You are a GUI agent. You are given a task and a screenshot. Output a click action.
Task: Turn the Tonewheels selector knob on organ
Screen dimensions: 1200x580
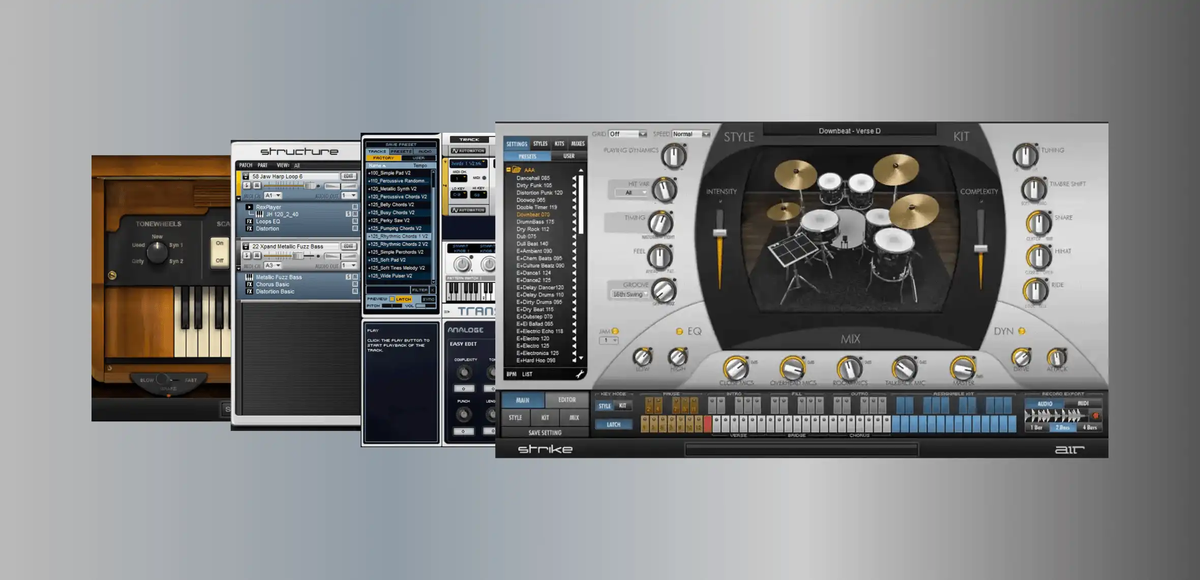point(157,252)
